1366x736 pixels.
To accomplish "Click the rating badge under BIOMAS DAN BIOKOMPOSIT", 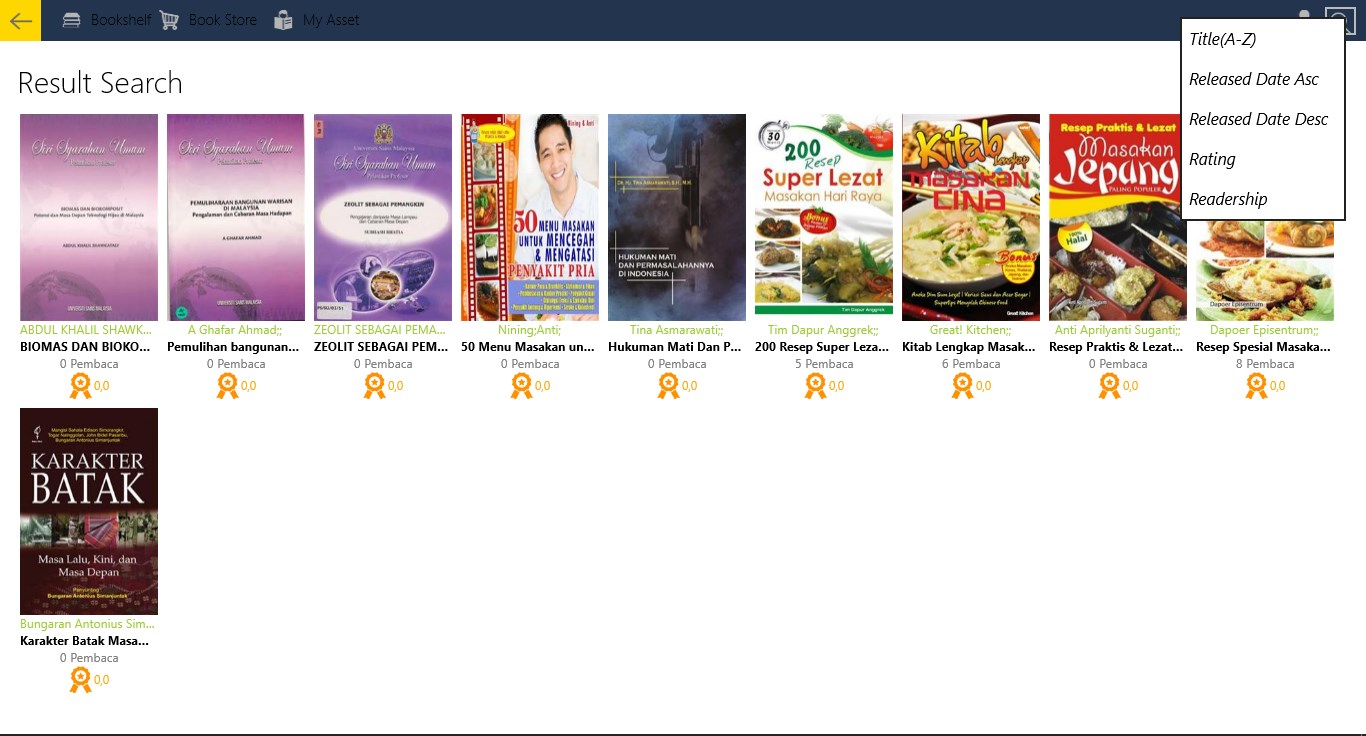I will pyautogui.click(x=80, y=386).
